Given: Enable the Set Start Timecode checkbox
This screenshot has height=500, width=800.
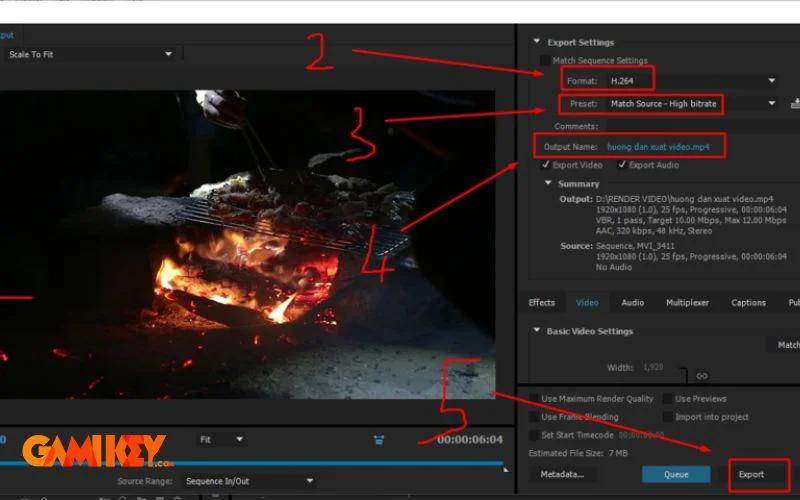Looking at the screenshot, I should 534,435.
